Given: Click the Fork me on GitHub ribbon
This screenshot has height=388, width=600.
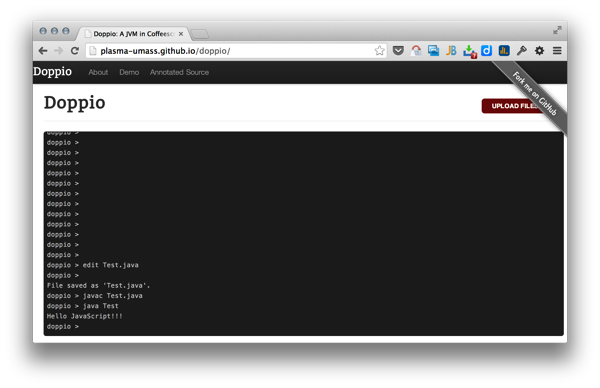Looking at the screenshot, I should pyautogui.click(x=535, y=94).
